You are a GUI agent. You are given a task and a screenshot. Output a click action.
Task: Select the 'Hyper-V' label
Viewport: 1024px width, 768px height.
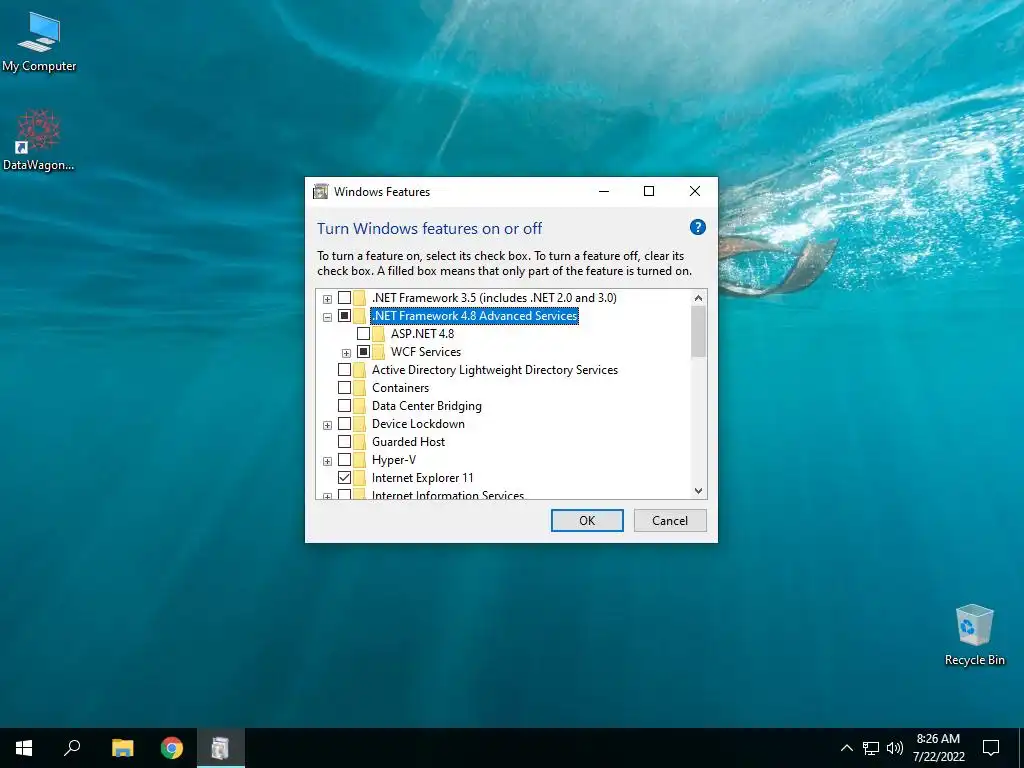[394, 460]
